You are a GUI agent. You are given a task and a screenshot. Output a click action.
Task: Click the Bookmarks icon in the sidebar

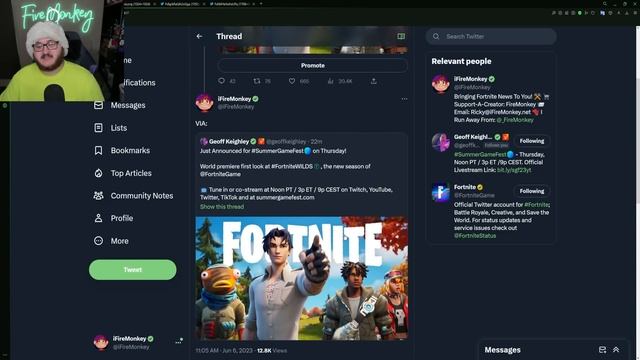[98, 150]
